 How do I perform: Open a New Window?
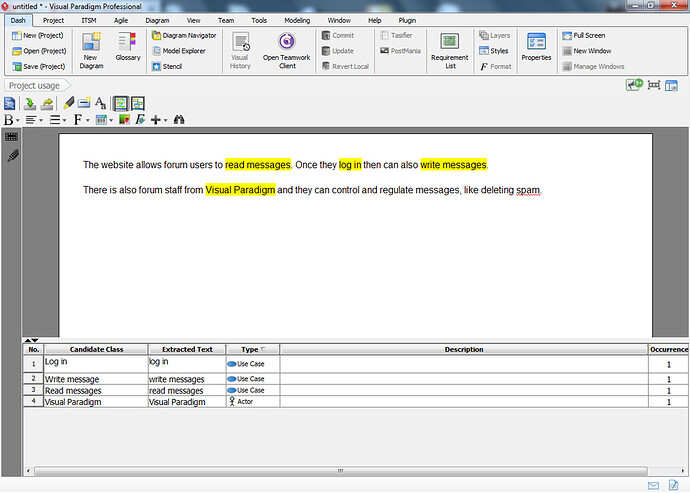(x=587, y=51)
